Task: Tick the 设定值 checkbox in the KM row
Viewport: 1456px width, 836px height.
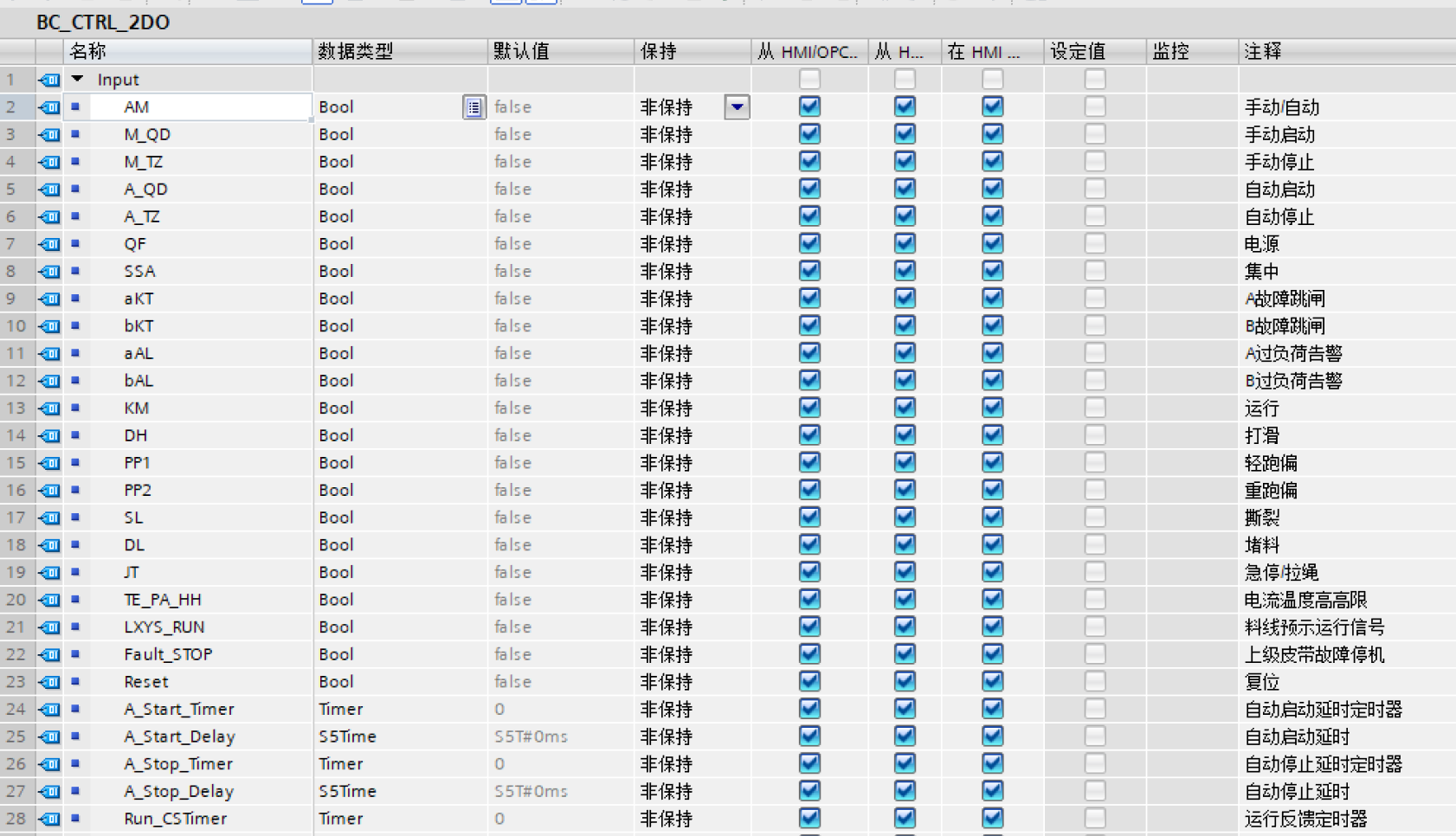Action: click(1095, 408)
